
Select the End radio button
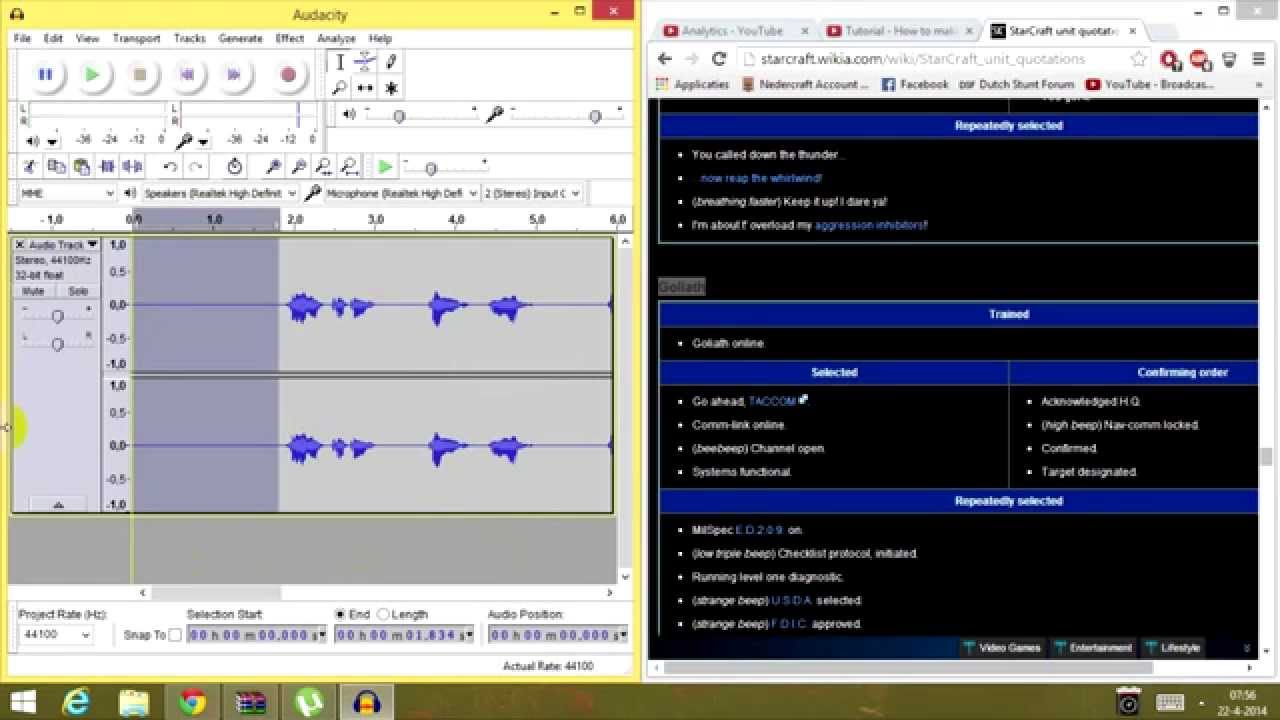coord(340,614)
